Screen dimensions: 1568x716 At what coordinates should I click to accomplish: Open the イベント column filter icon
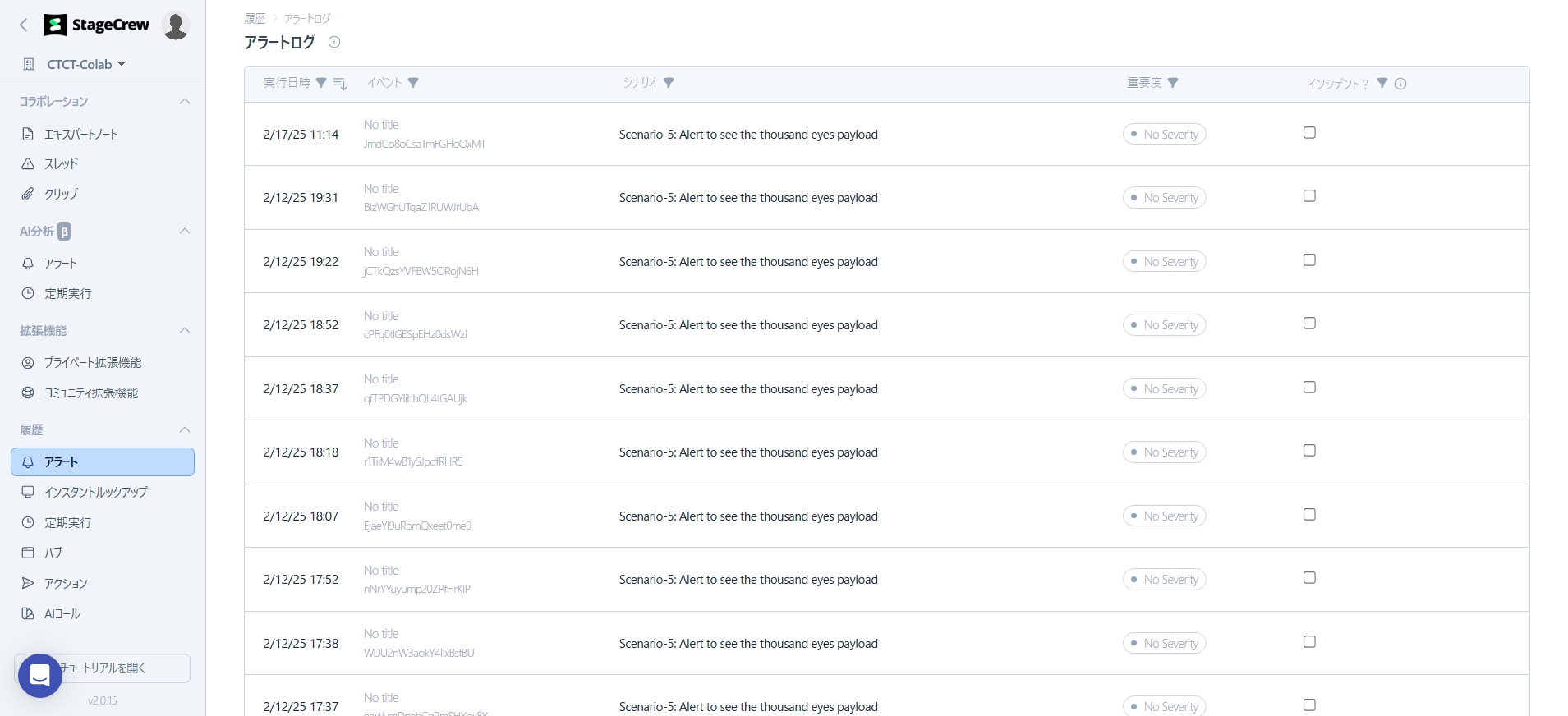click(413, 83)
